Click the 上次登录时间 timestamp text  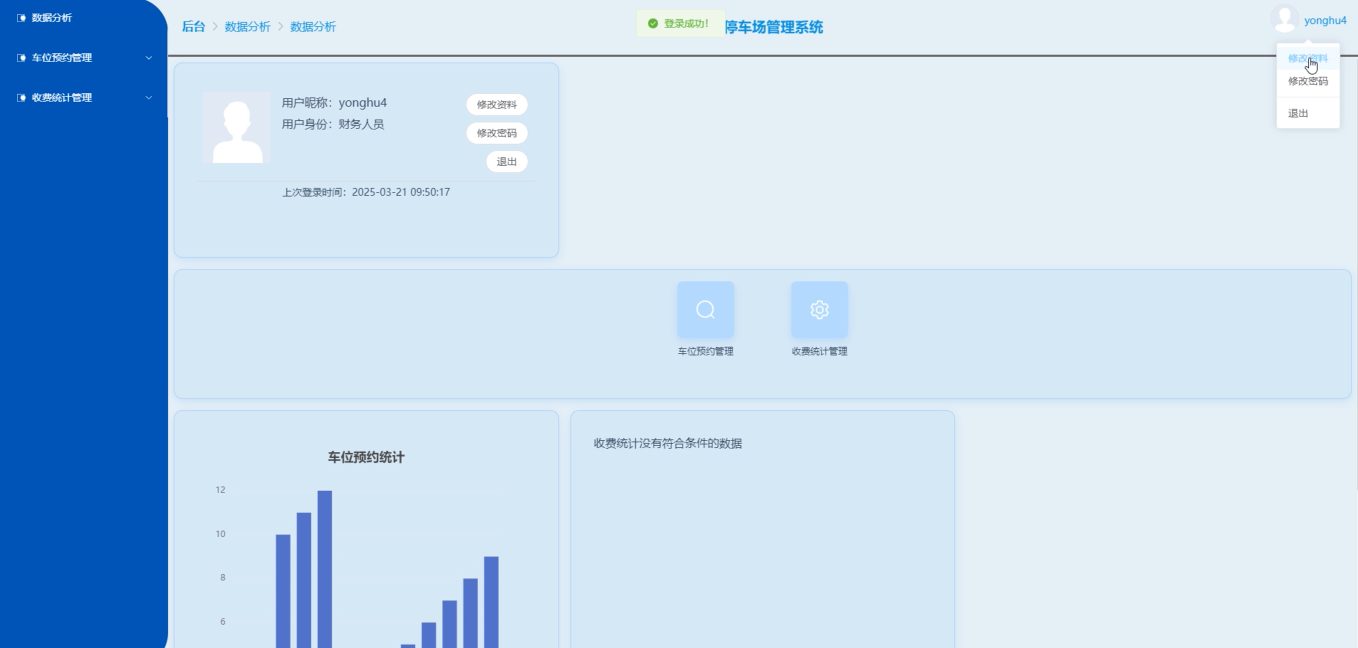(x=366, y=192)
